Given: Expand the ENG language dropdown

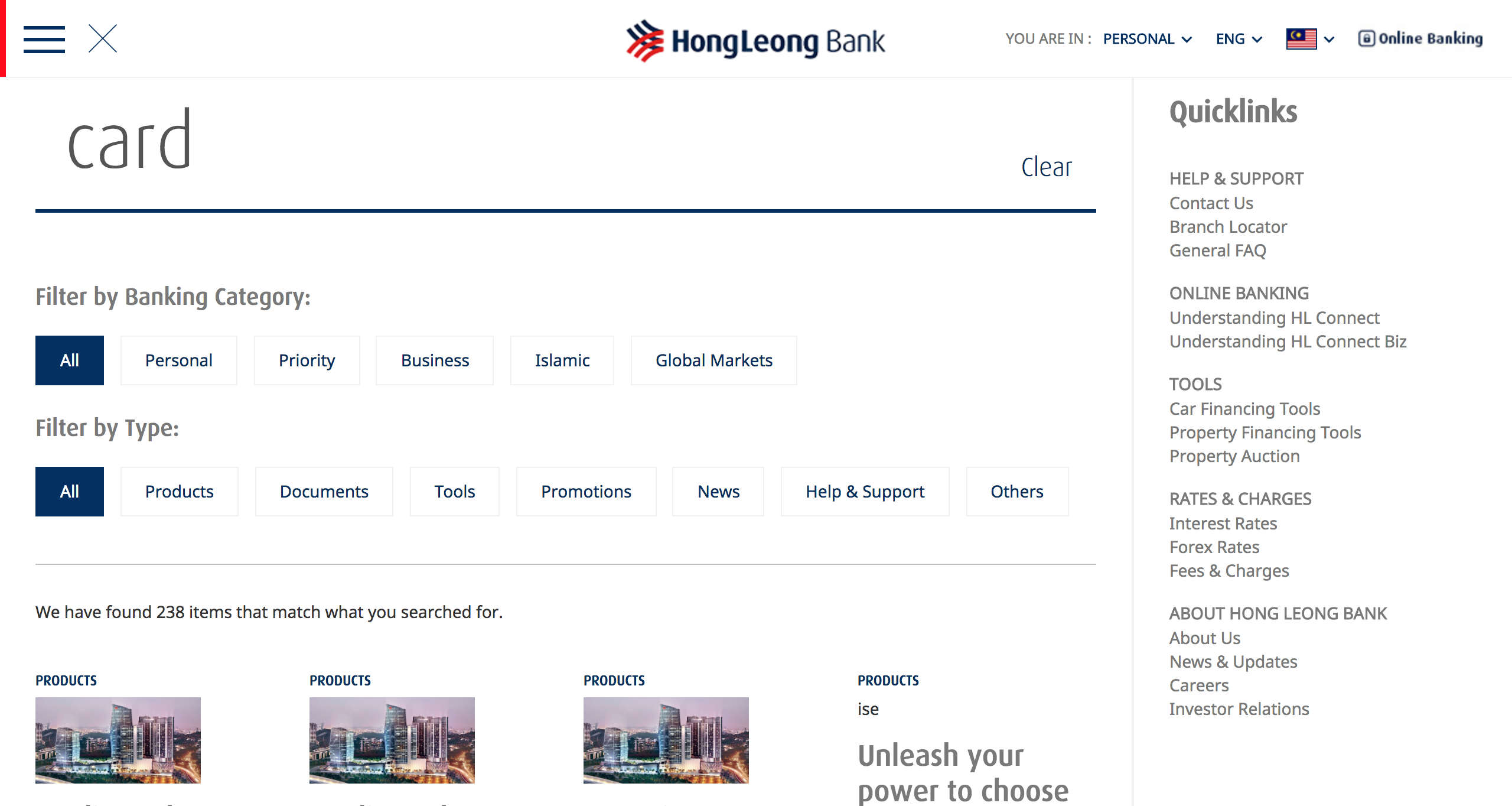Looking at the screenshot, I should click(1237, 39).
